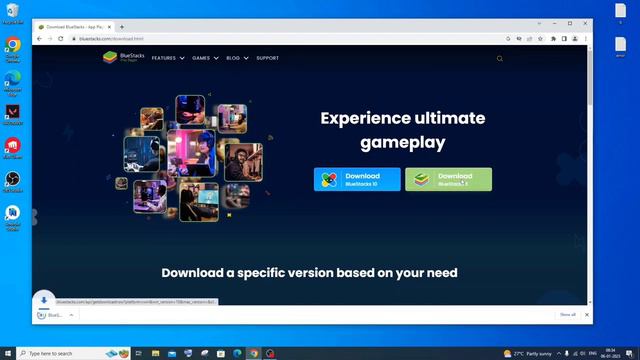
Task: Reload the page with the refresh icon
Action: (x=61, y=38)
